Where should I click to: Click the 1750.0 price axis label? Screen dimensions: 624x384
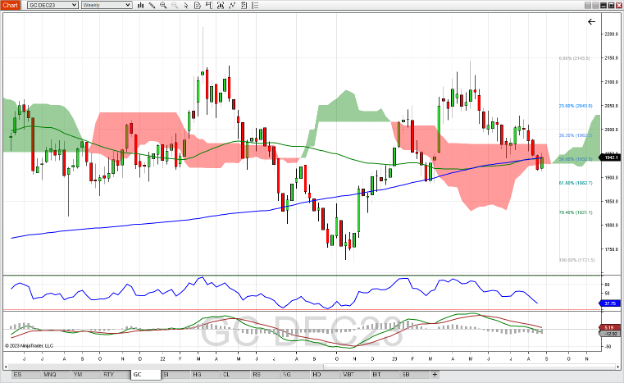[612, 250]
